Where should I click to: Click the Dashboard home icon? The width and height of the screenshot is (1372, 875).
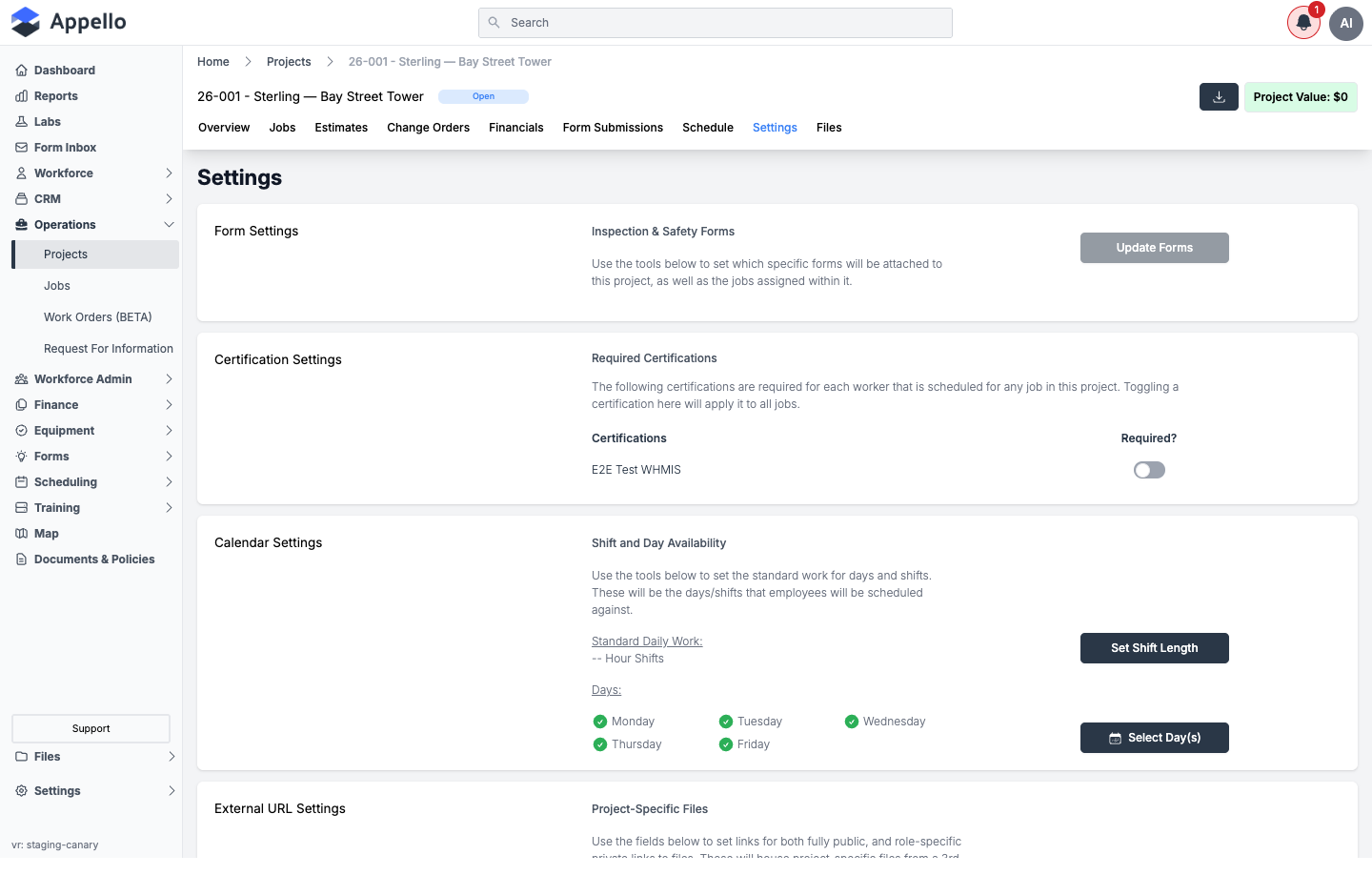point(21,71)
